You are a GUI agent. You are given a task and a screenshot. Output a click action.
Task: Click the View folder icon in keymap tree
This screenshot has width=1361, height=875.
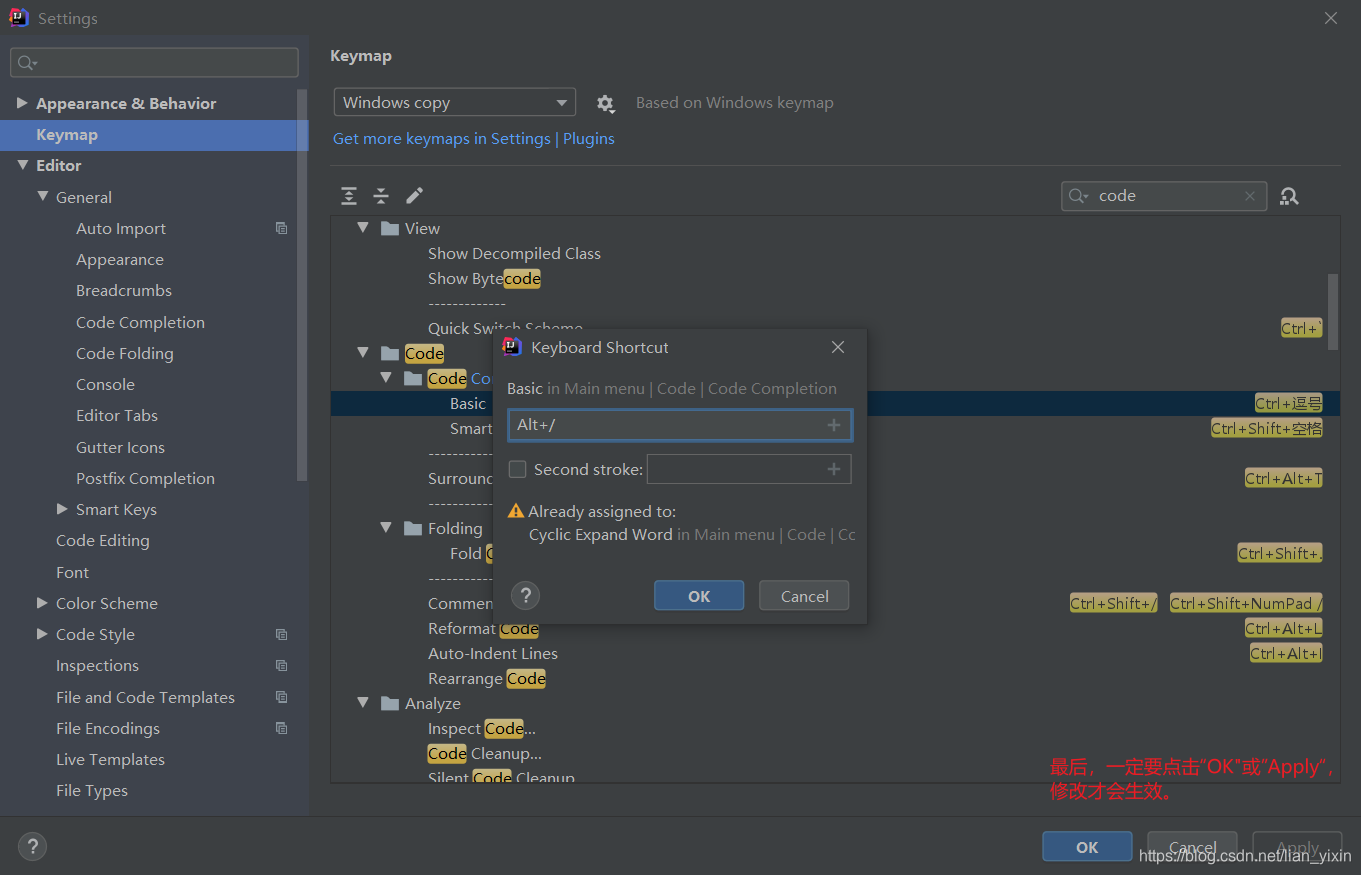point(390,228)
